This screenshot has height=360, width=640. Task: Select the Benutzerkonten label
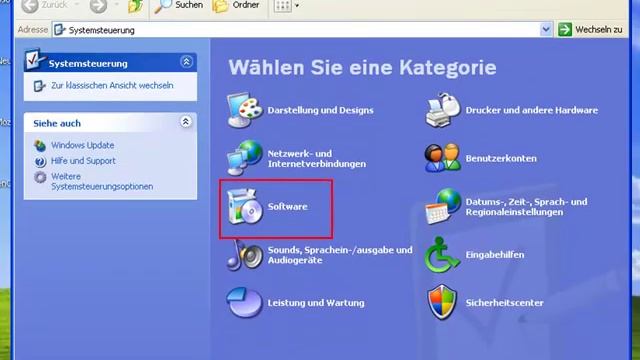pos(501,158)
